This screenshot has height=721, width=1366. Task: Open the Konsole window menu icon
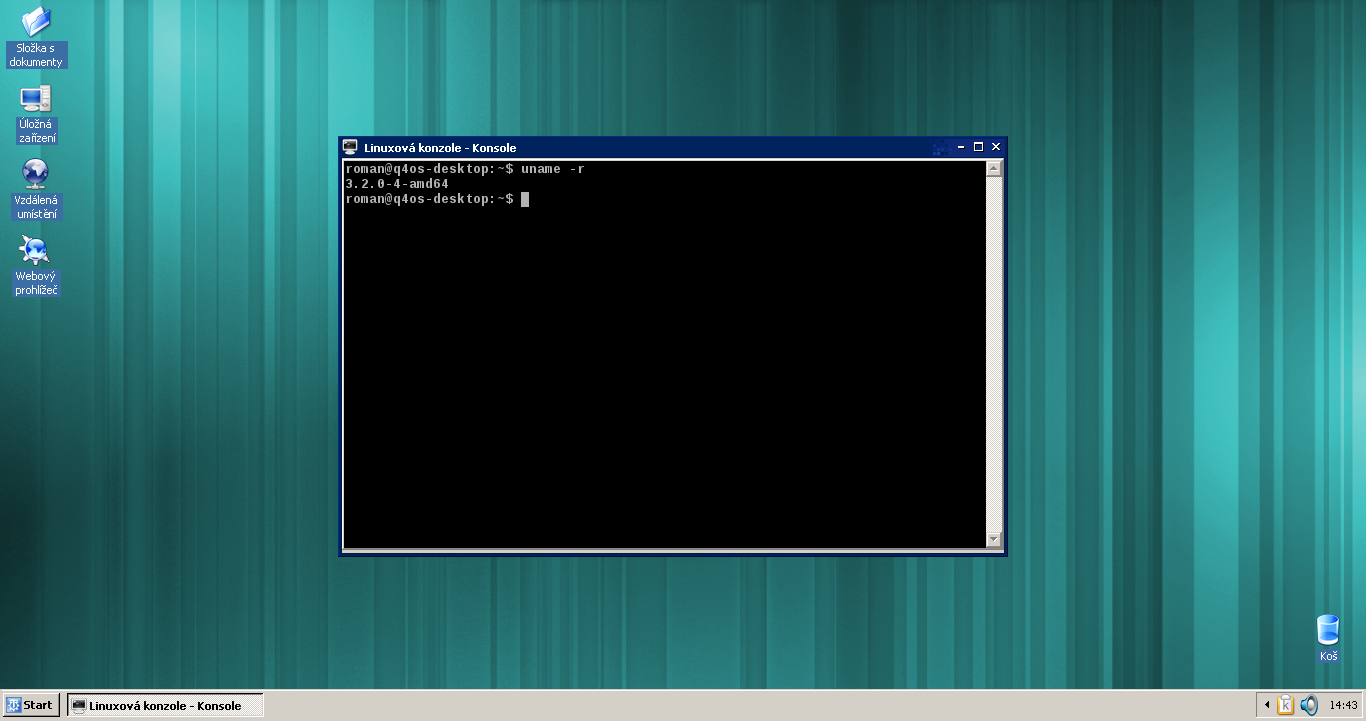[350, 147]
